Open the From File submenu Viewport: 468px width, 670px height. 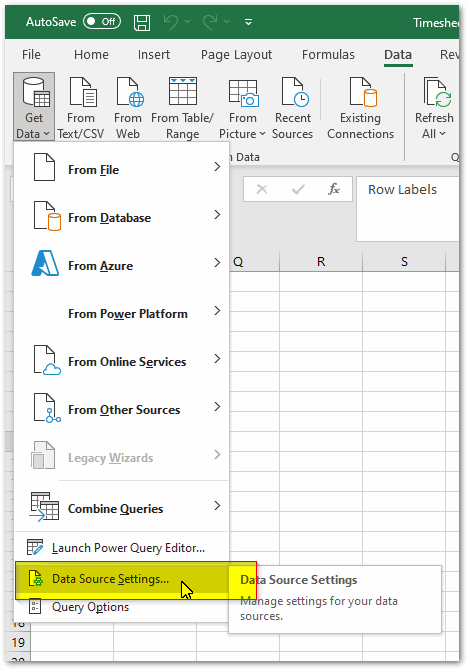click(122, 169)
